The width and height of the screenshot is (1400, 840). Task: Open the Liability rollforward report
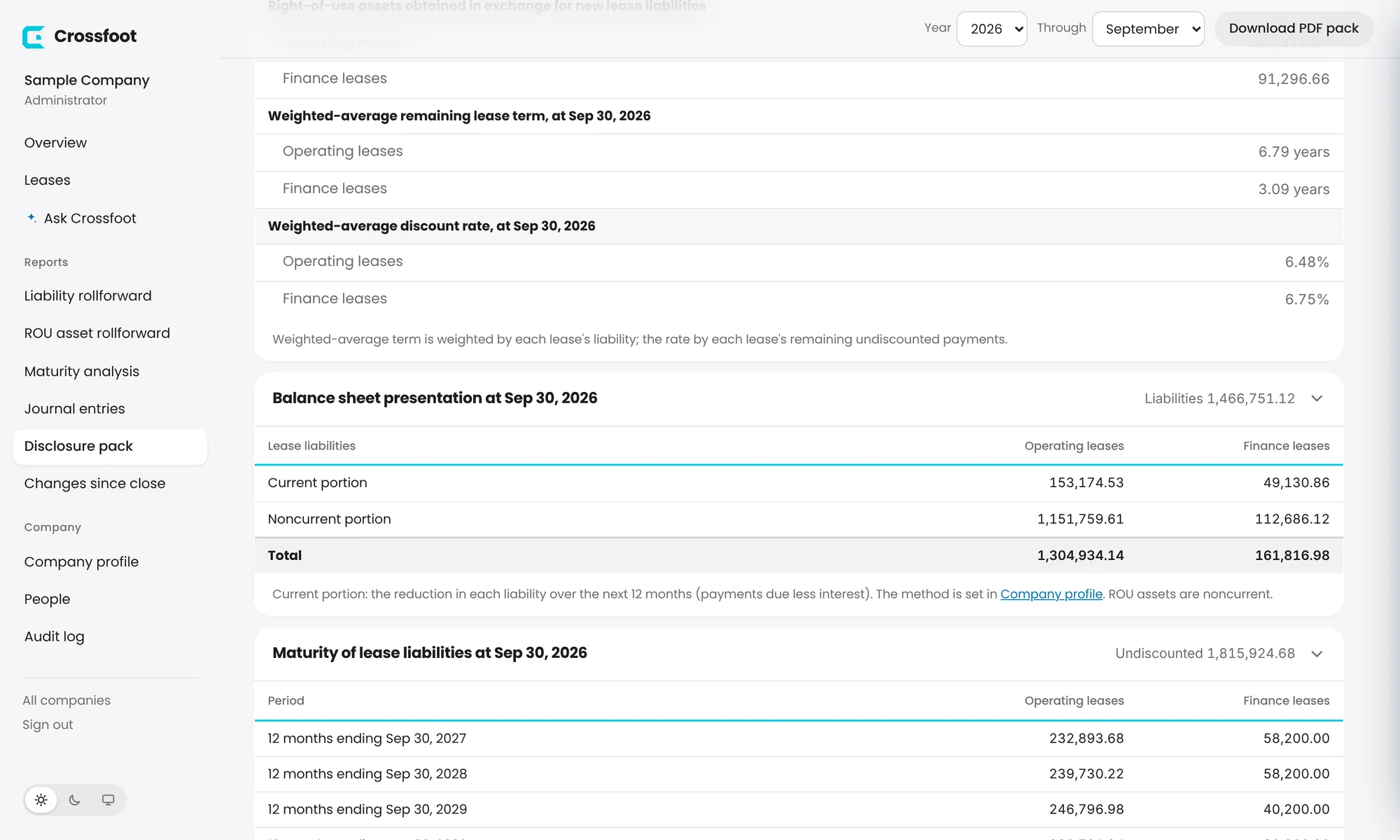tap(87, 296)
